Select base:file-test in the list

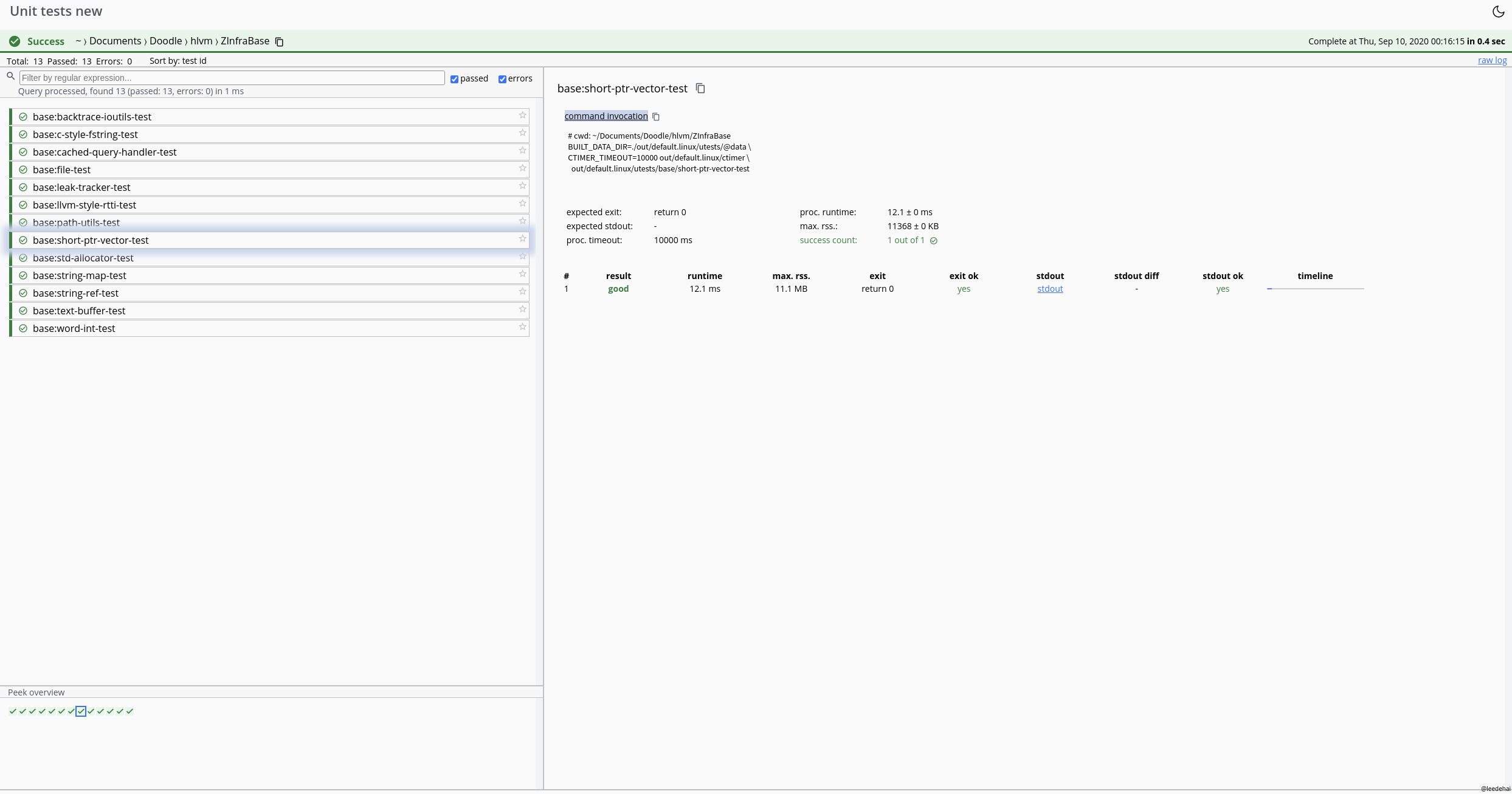pos(270,170)
